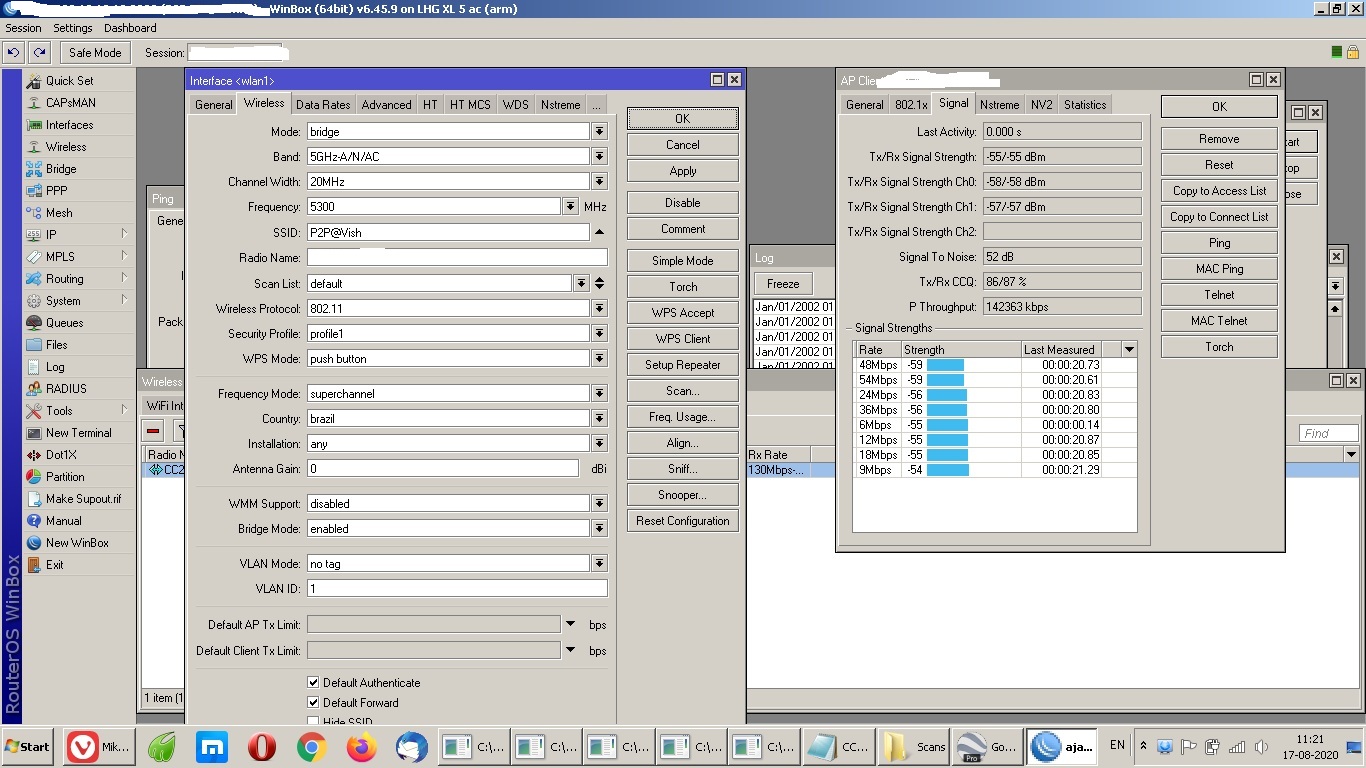Image resolution: width=1366 pixels, height=768 pixels.
Task: Open Files sidebar item
Action: 57,345
